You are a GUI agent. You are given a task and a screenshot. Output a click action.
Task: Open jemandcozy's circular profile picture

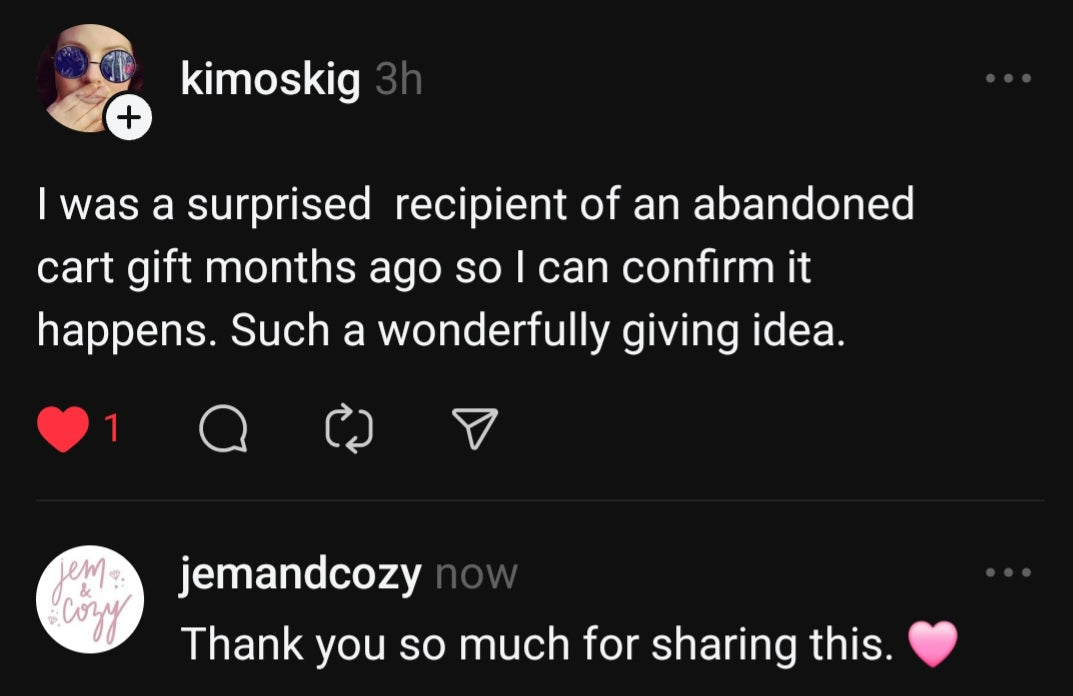click(x=88, y=598)
